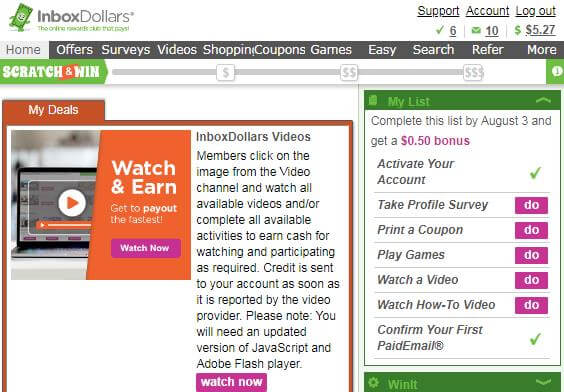This screenshot has height=392, width=564.
Task: Select the double-dollar scratch milestone marker
Action: [349, 73]
